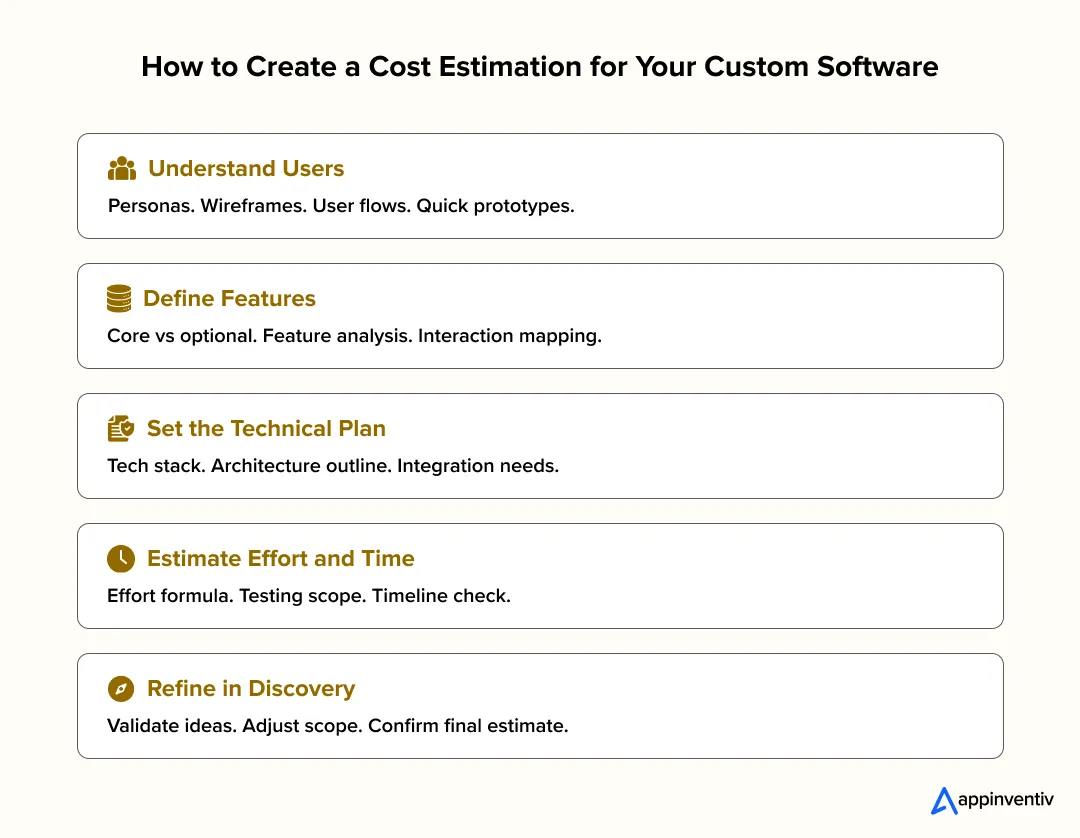
Task: Click the Define Features heading text
Action: click(230, 298)
